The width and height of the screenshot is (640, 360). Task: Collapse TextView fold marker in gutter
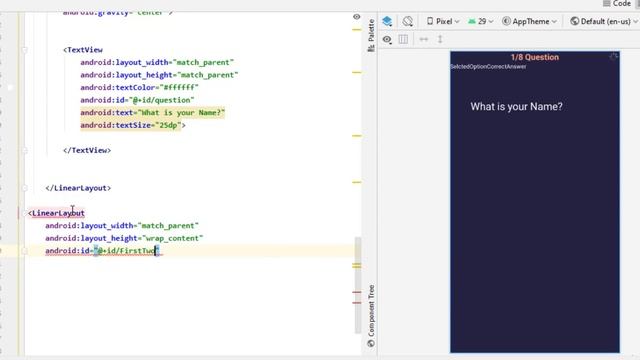point(24,50)
